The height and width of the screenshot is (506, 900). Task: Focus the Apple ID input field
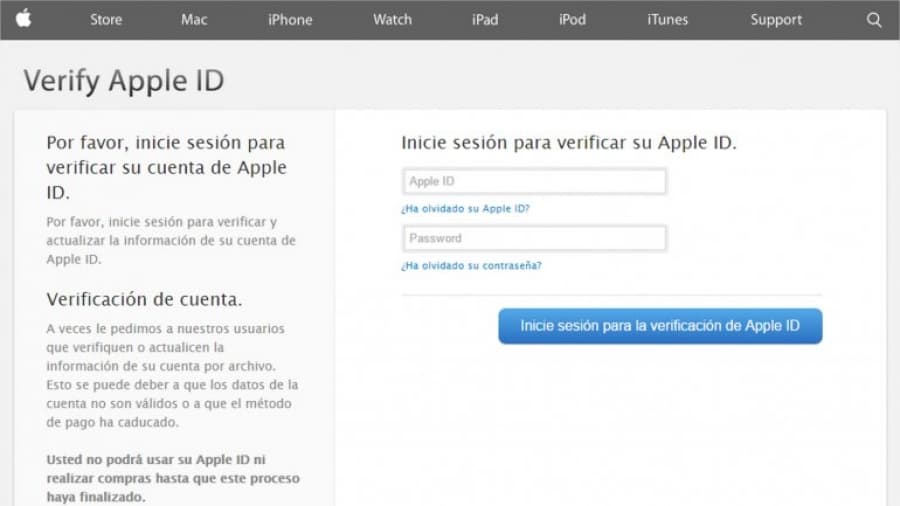tap(534, 181)
